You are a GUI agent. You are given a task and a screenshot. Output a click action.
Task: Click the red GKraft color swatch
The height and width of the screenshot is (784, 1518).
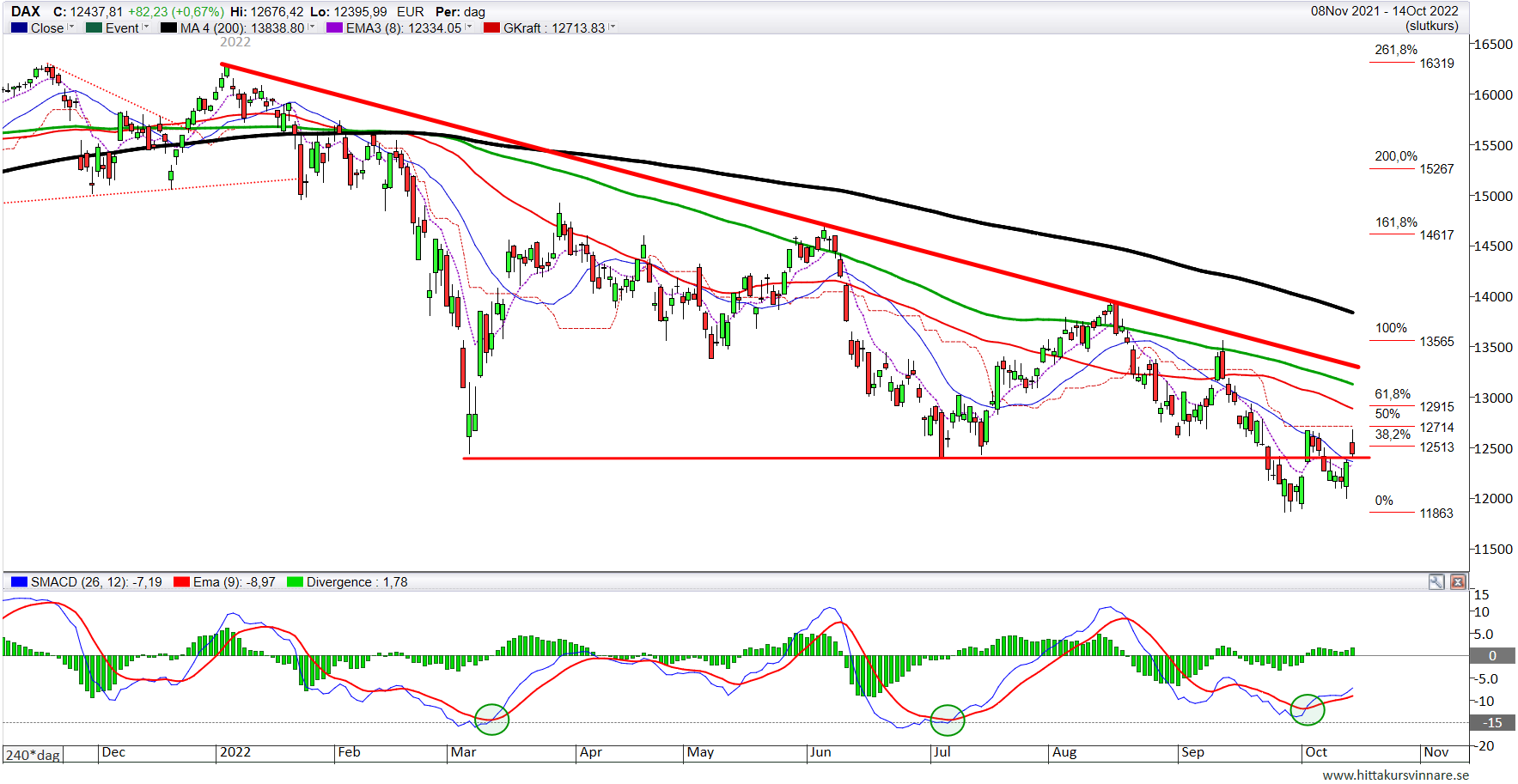(x=491, y=28)
